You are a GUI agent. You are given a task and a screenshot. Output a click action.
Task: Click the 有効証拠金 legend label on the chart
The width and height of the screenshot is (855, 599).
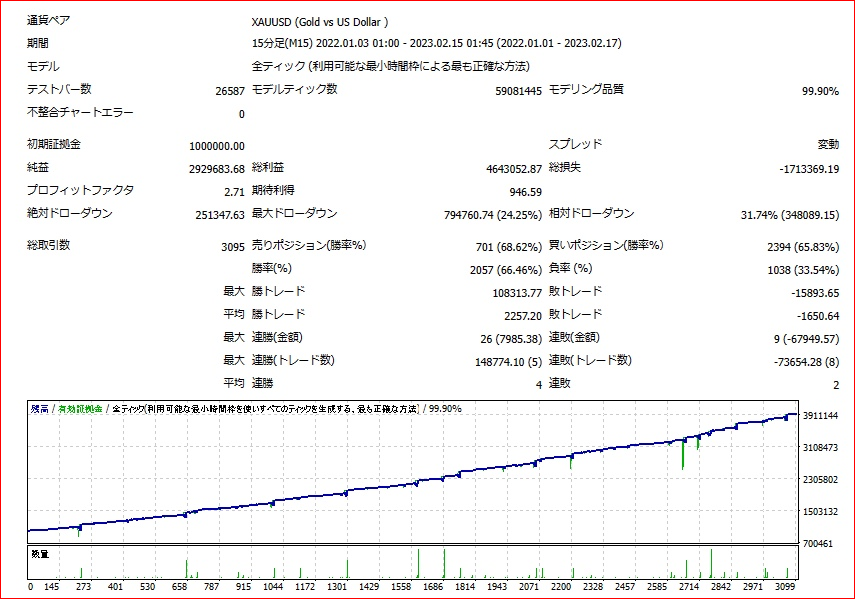(81, 409)
